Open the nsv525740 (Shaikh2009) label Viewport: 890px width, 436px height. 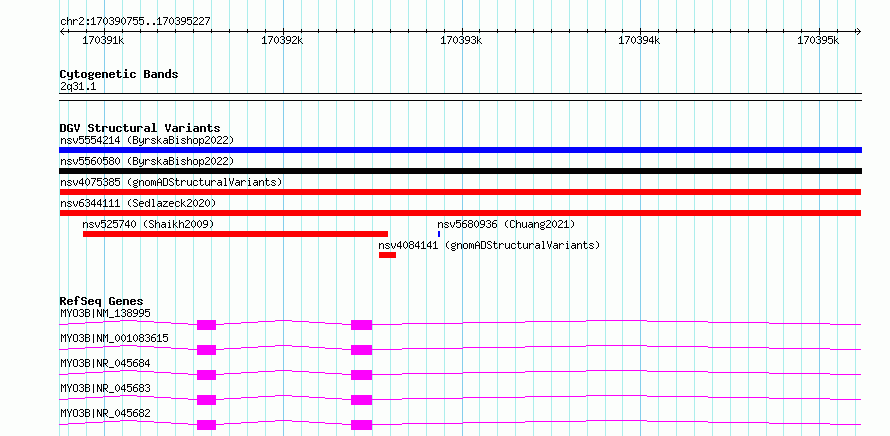(148, 224)
